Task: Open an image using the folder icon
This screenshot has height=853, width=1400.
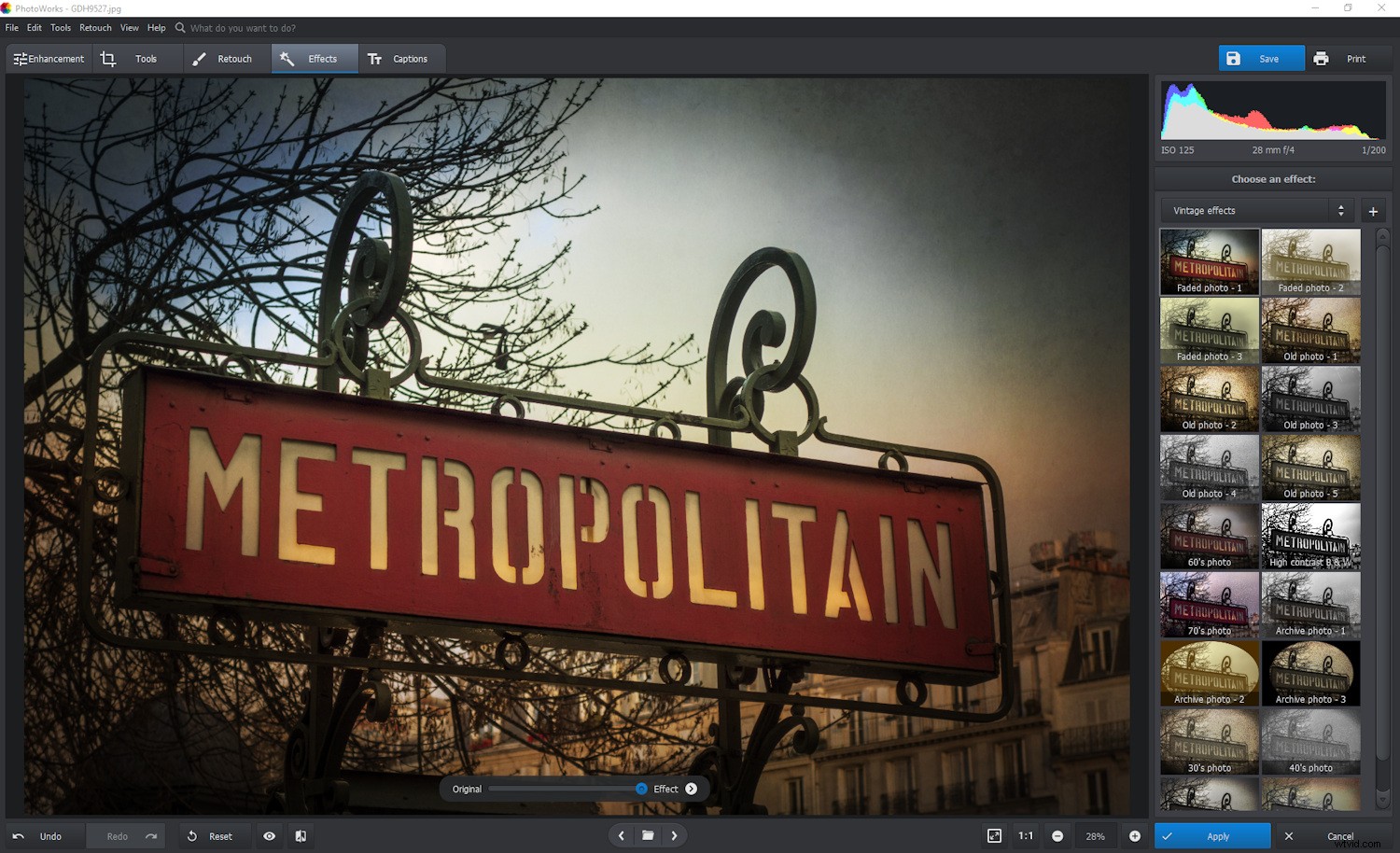Action: click(648, 835)
